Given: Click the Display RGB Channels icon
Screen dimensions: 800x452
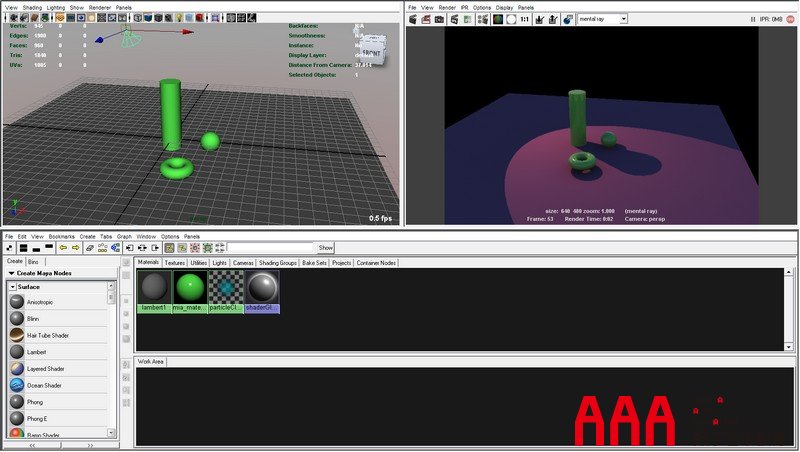Looking at the screenshot, I should pos(497,19).
